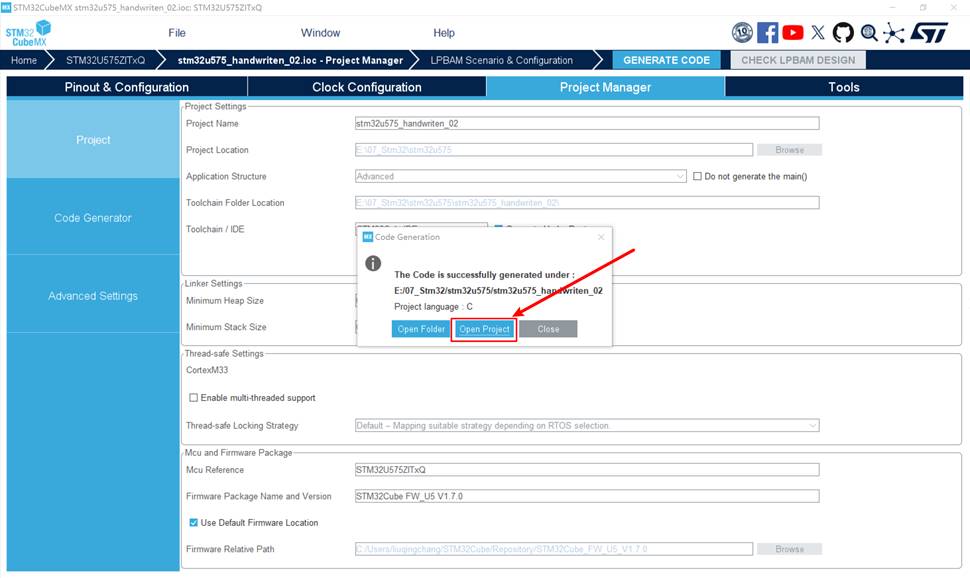Go to Home breadcrumb
Viewport: 970px width, 578px height.
[24, 60]
